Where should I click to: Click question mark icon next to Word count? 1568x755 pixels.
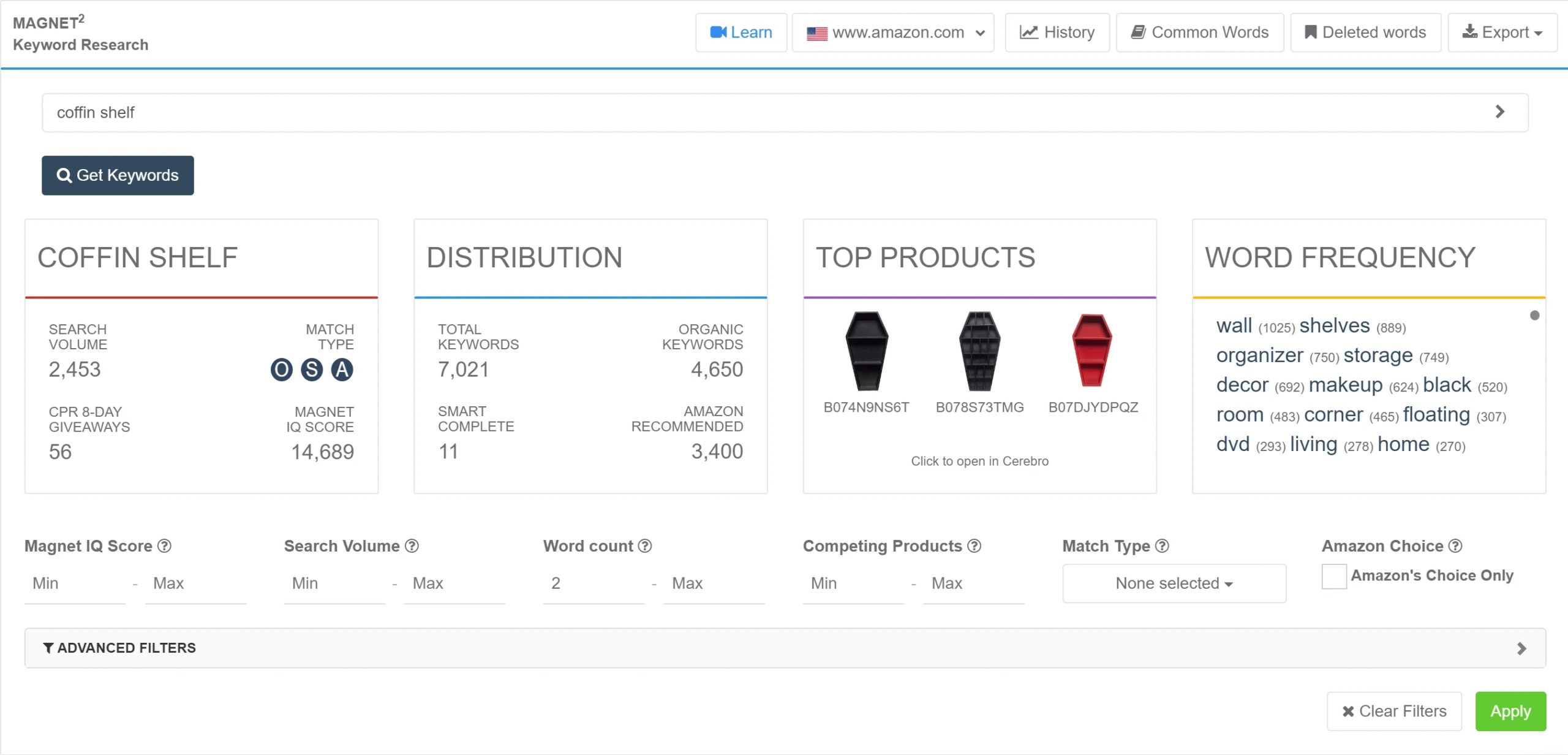[x=645, y=545]
